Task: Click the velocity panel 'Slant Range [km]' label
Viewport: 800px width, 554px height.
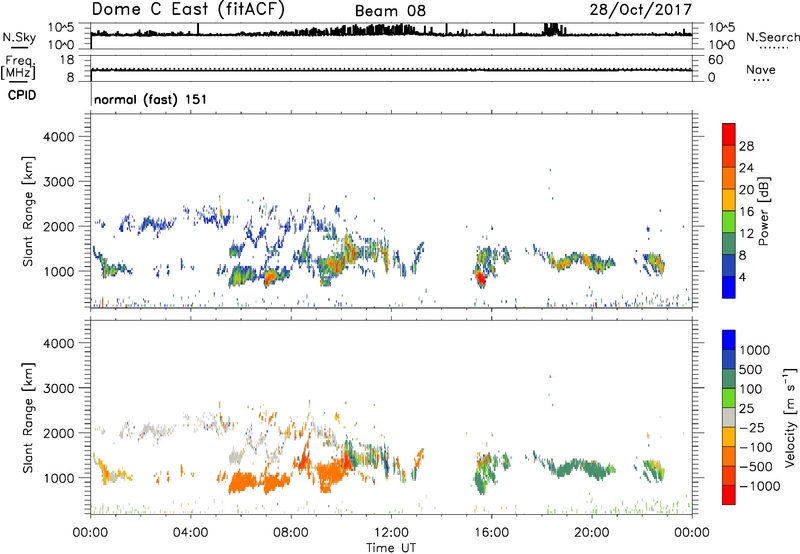Action: click(28, 417)
